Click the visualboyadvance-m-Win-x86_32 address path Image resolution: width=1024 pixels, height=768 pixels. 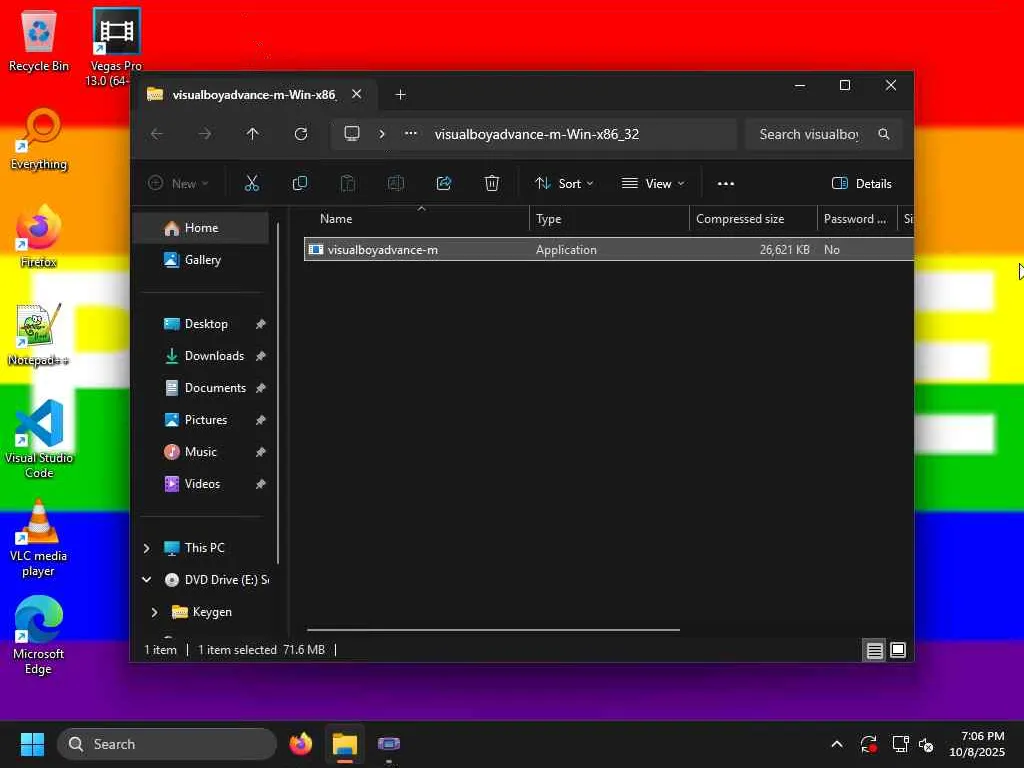537,134
